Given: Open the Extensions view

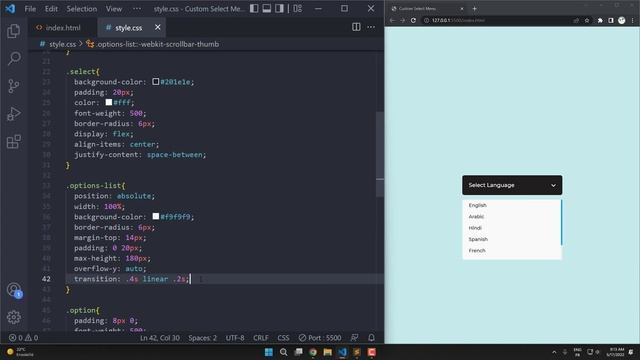Looking at the screenshot, I should (13, 142).
